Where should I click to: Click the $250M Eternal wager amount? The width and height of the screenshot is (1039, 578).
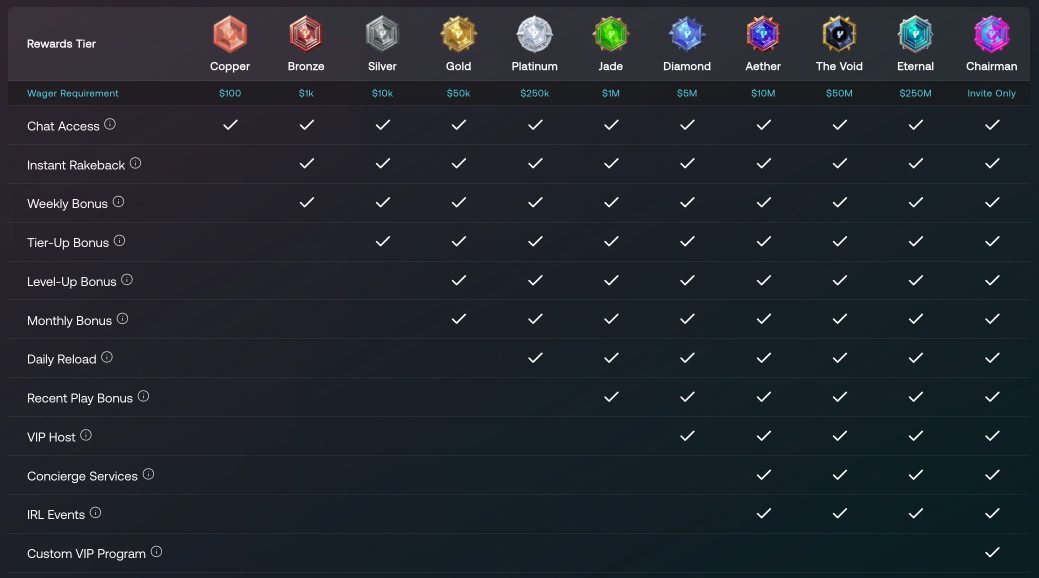click(x=915, y=94)
